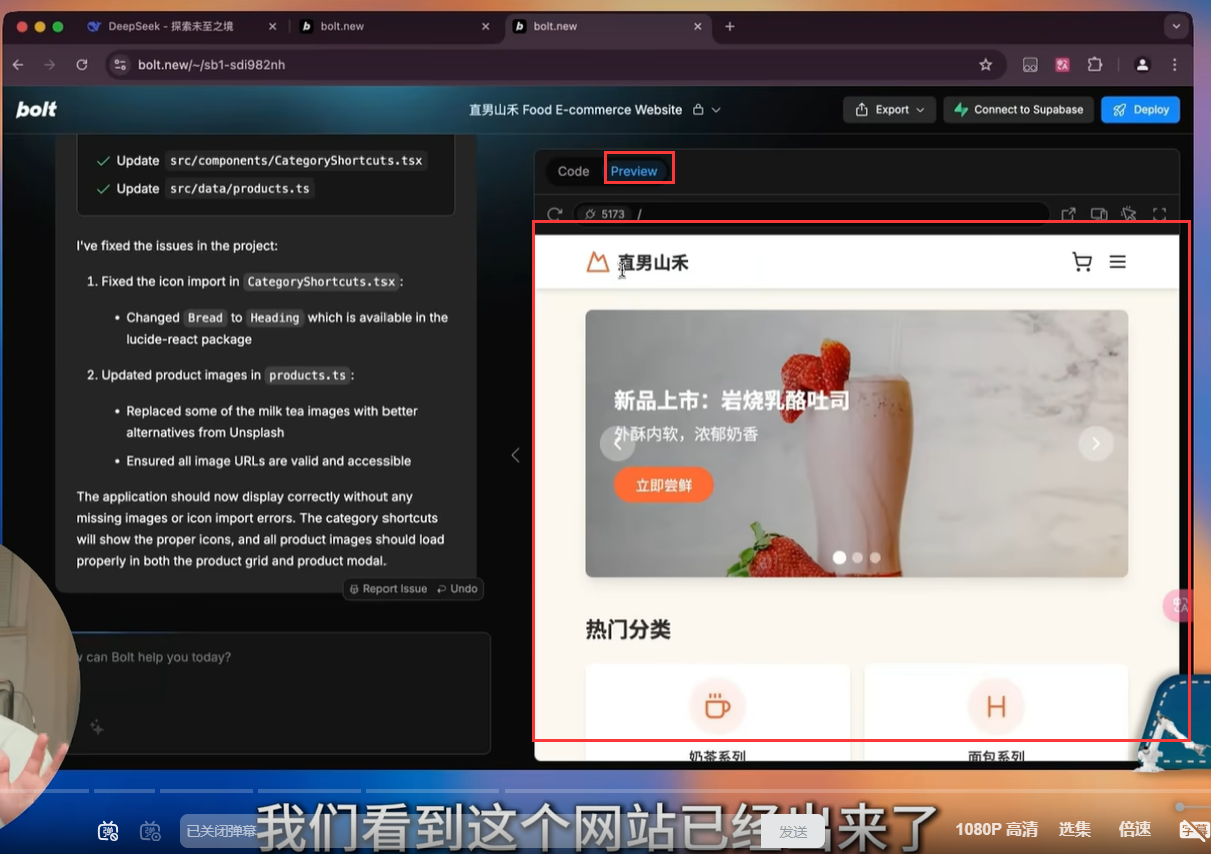Viewport: 1211px width, 854px height.
Task: Select the second carousel dot
Action: click(x=858, y=557)
